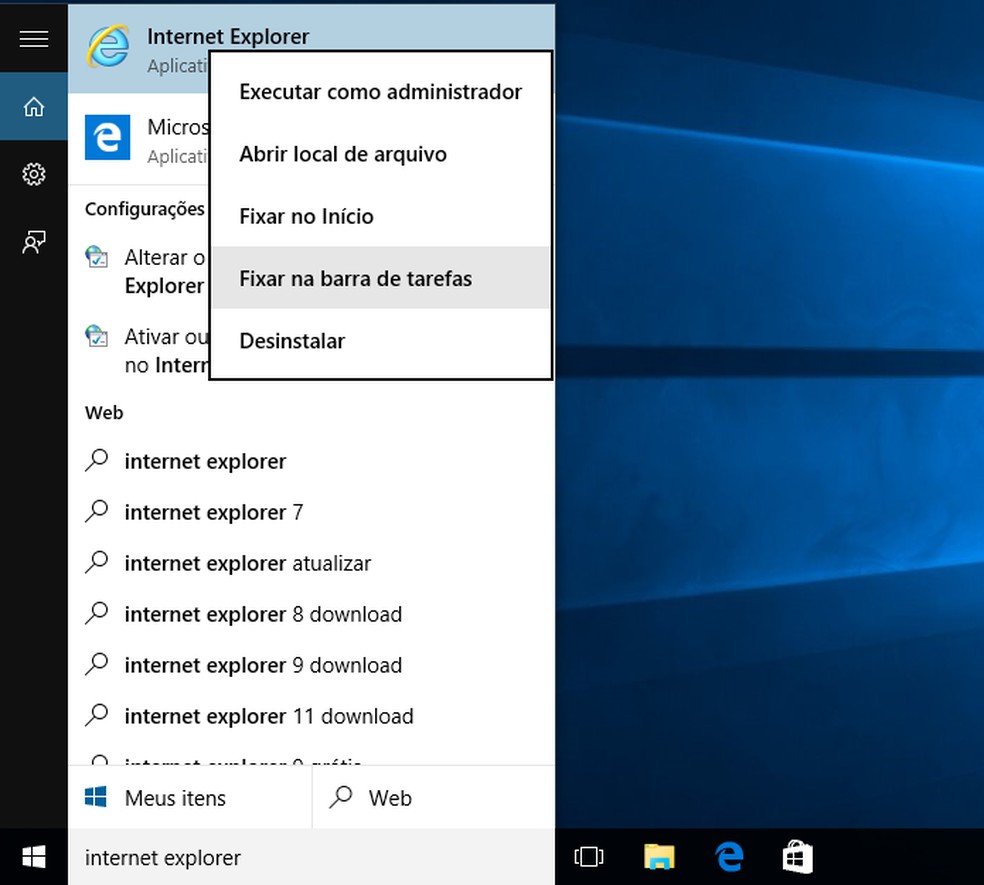
Task: Choose 'Fixar na barra de tarefas'
Action: tap(355, 278)
